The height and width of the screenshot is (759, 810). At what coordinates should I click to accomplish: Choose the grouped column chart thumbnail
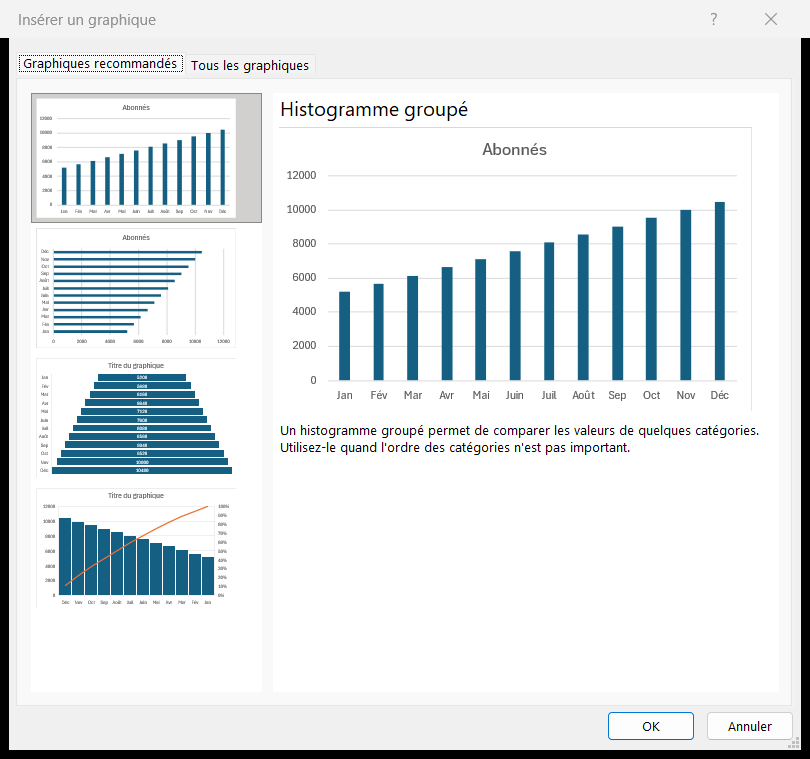click(146, 158)
